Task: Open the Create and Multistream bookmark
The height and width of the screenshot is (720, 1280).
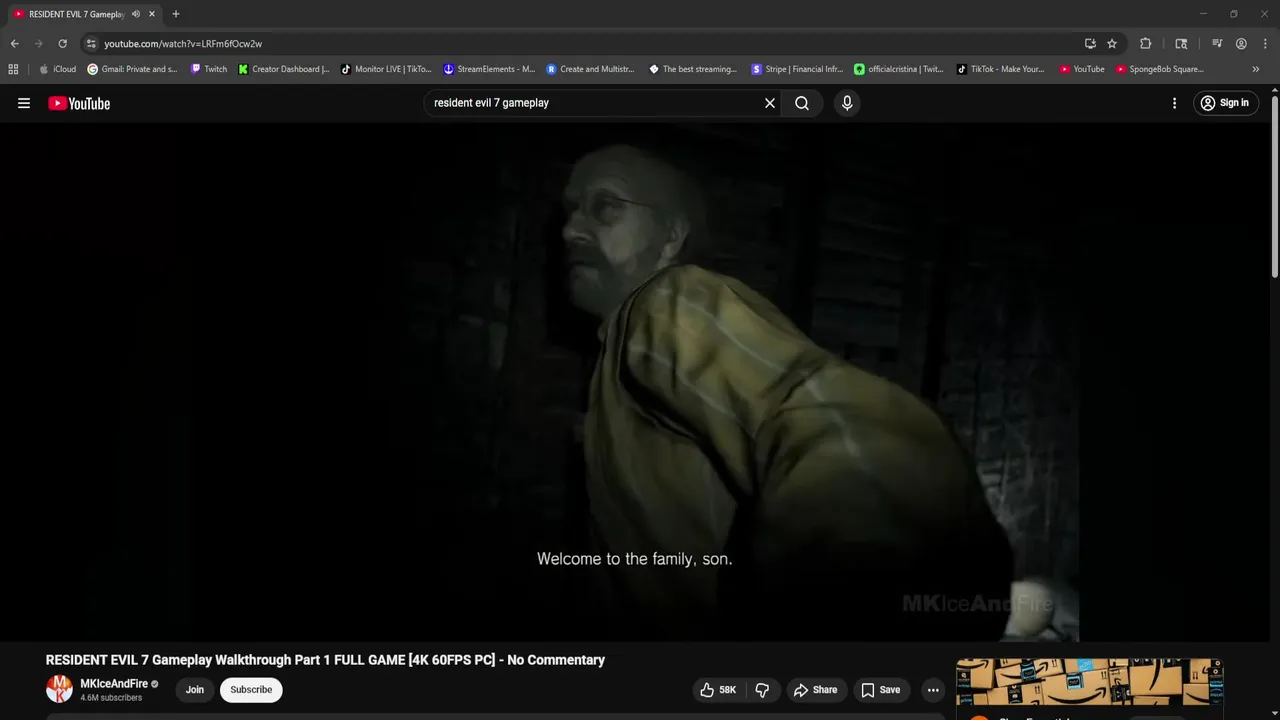Action: tap(591, 69)
